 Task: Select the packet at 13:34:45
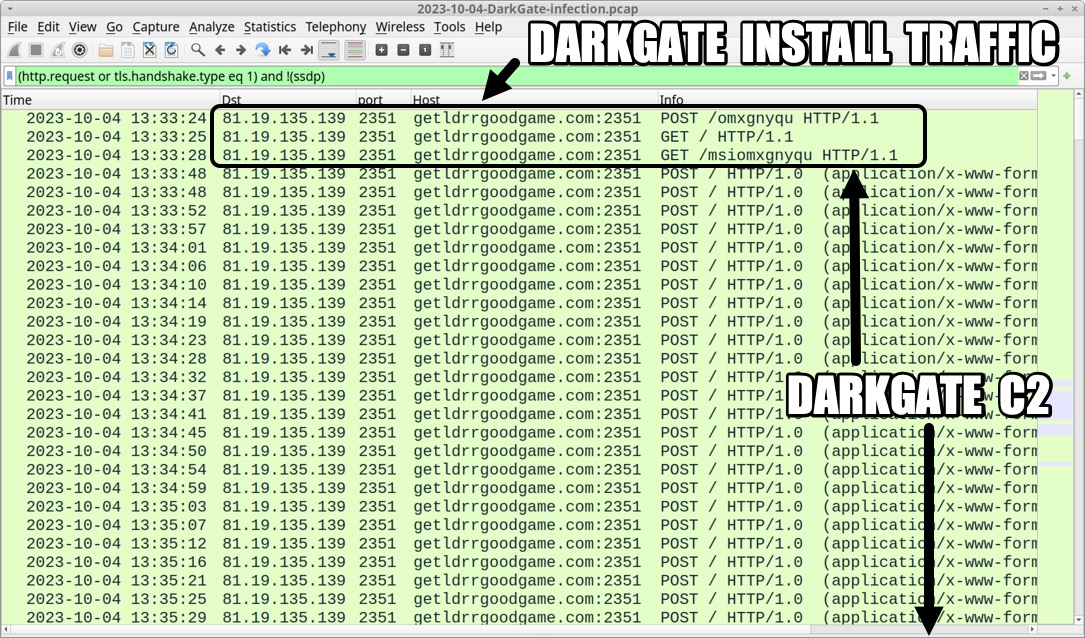[519, 432]
